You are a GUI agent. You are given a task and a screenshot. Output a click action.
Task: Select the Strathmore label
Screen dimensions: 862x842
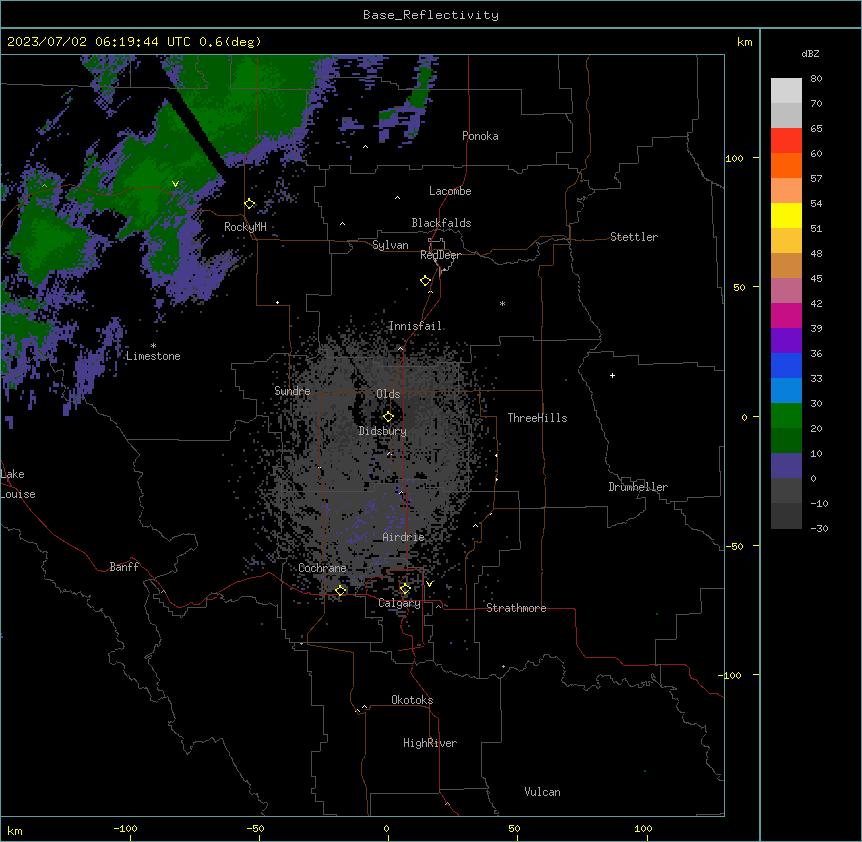click(x=516, y=608)
